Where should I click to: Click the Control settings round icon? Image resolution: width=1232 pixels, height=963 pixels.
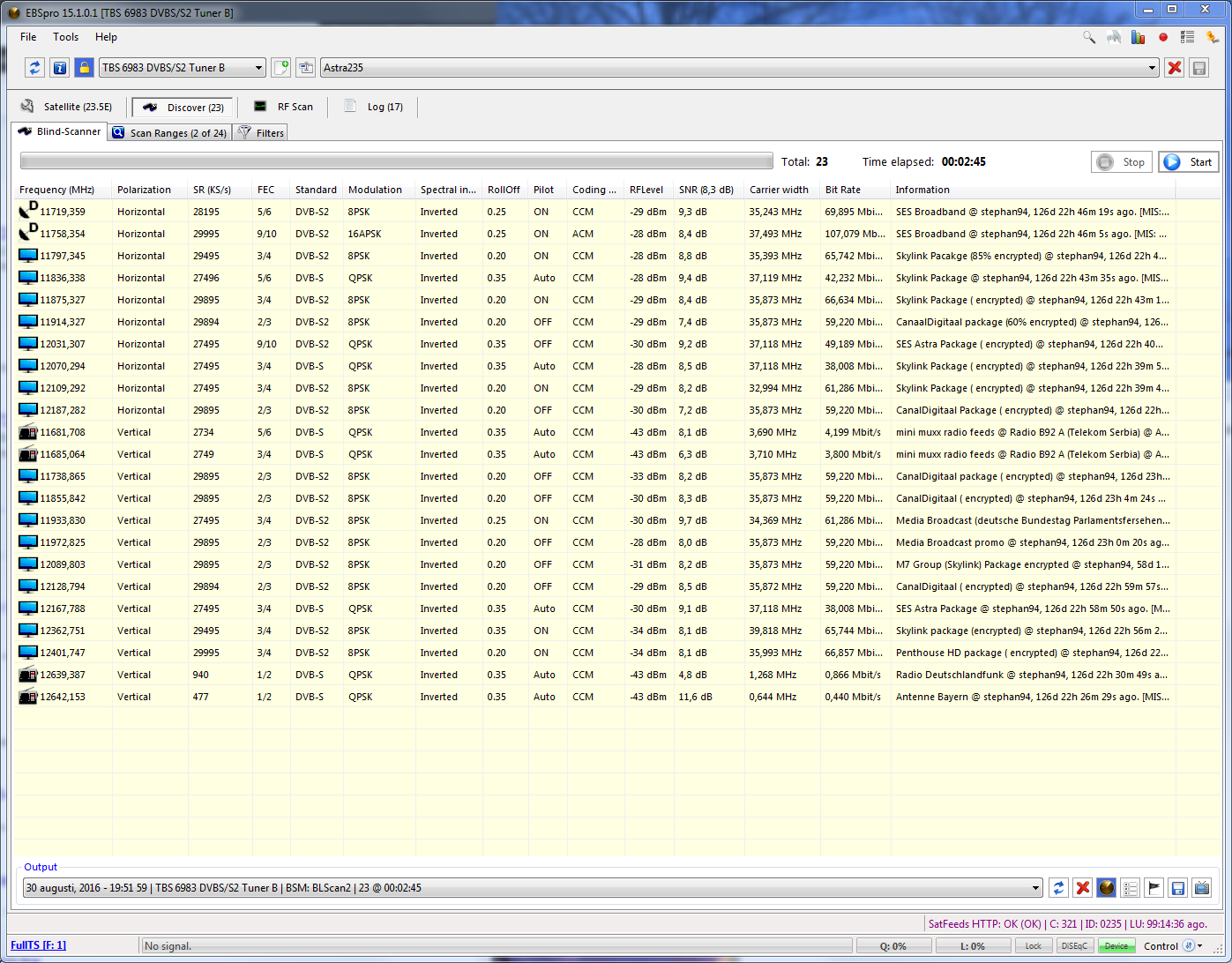[x=1188, y=946]
